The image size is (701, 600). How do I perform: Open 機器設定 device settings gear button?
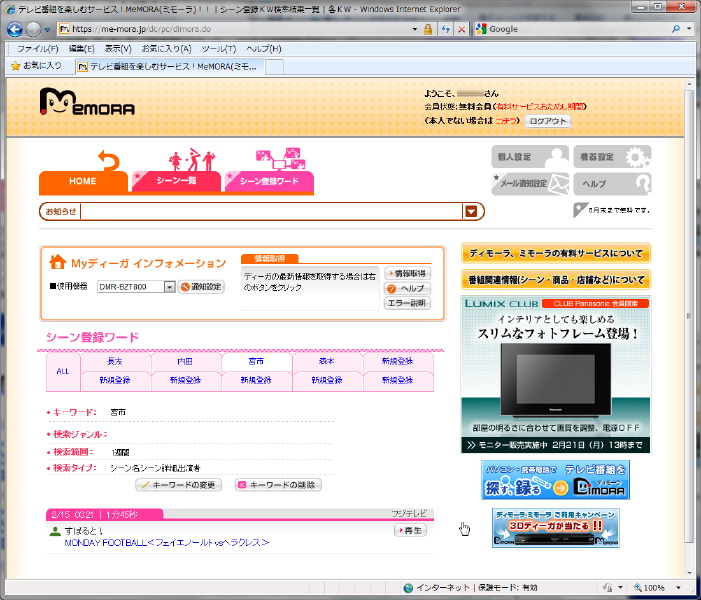[x=611, y=157]
